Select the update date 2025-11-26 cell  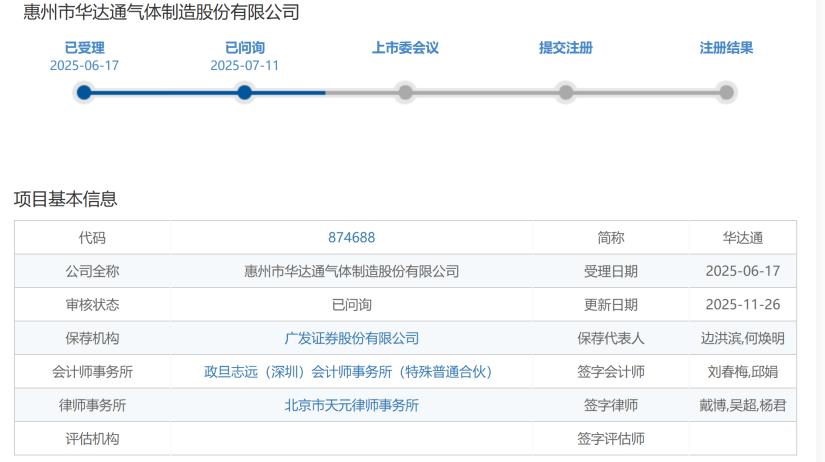[x=742, y=305]
